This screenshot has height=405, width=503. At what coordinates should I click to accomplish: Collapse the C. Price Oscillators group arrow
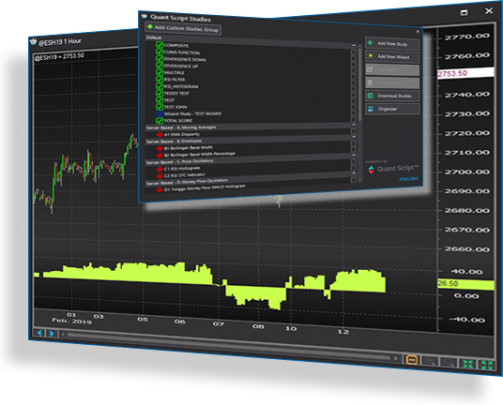coord(353,155)
